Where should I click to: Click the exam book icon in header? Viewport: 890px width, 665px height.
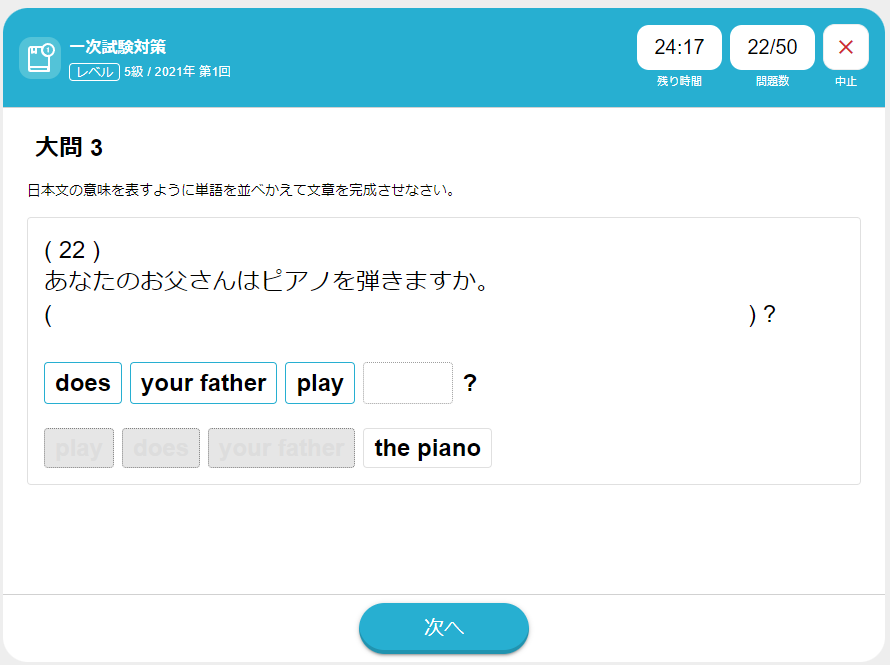coord(40,58)
